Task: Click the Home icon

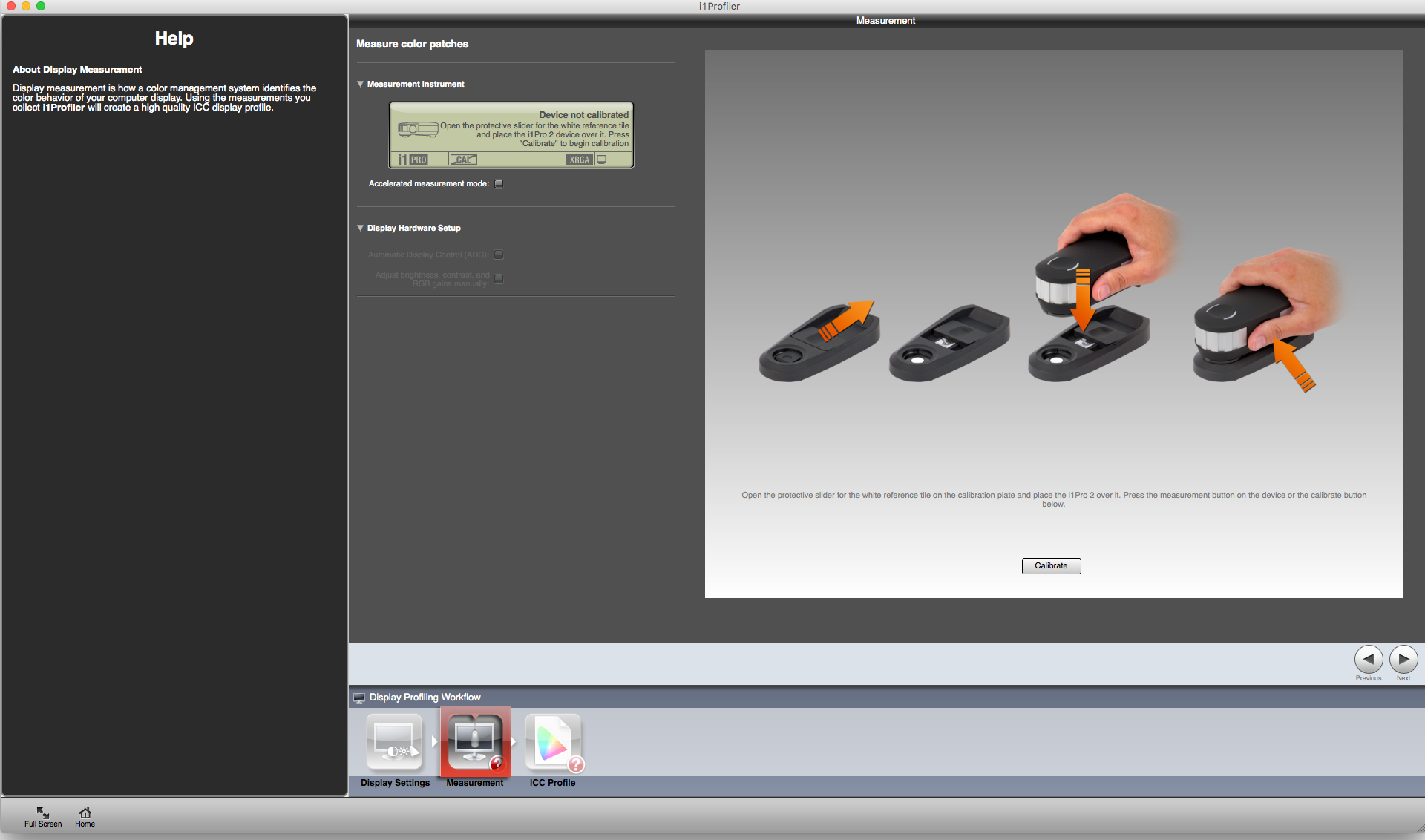Action: (x=85, y=815)
